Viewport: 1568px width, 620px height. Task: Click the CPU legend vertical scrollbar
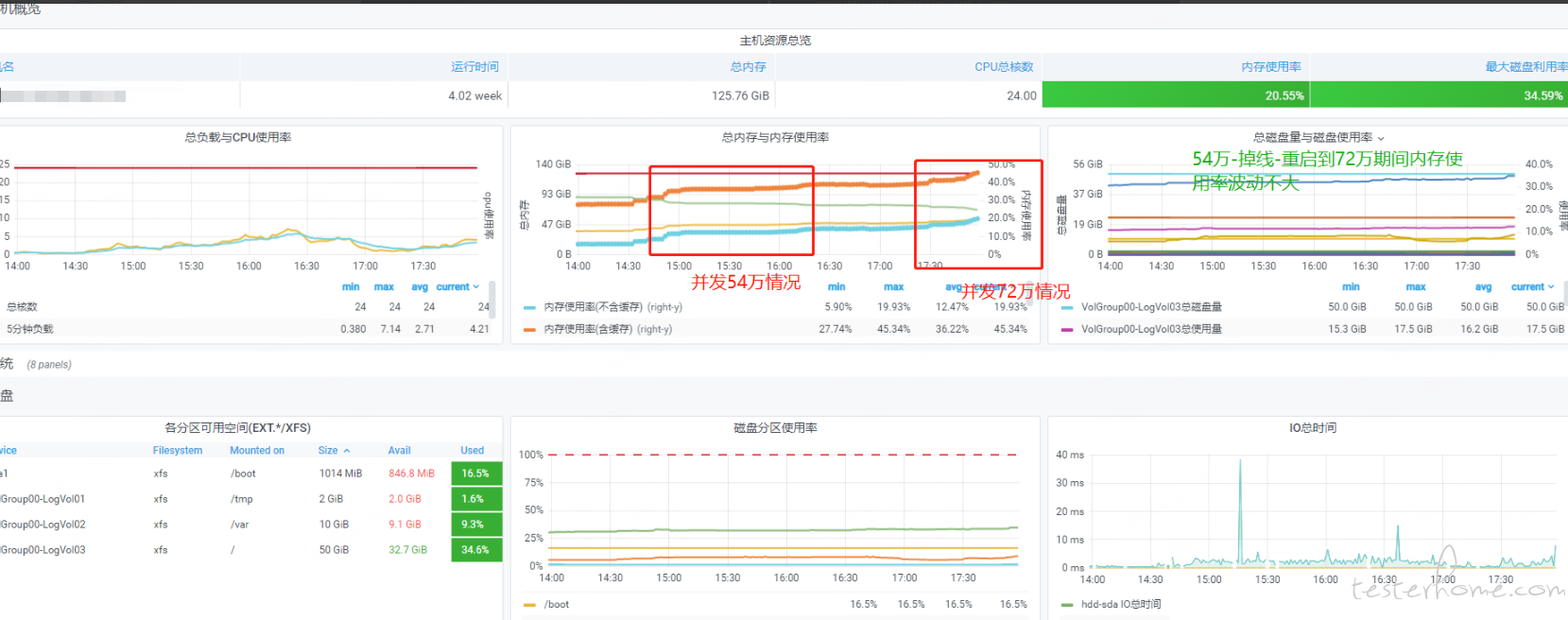point(492,301)
